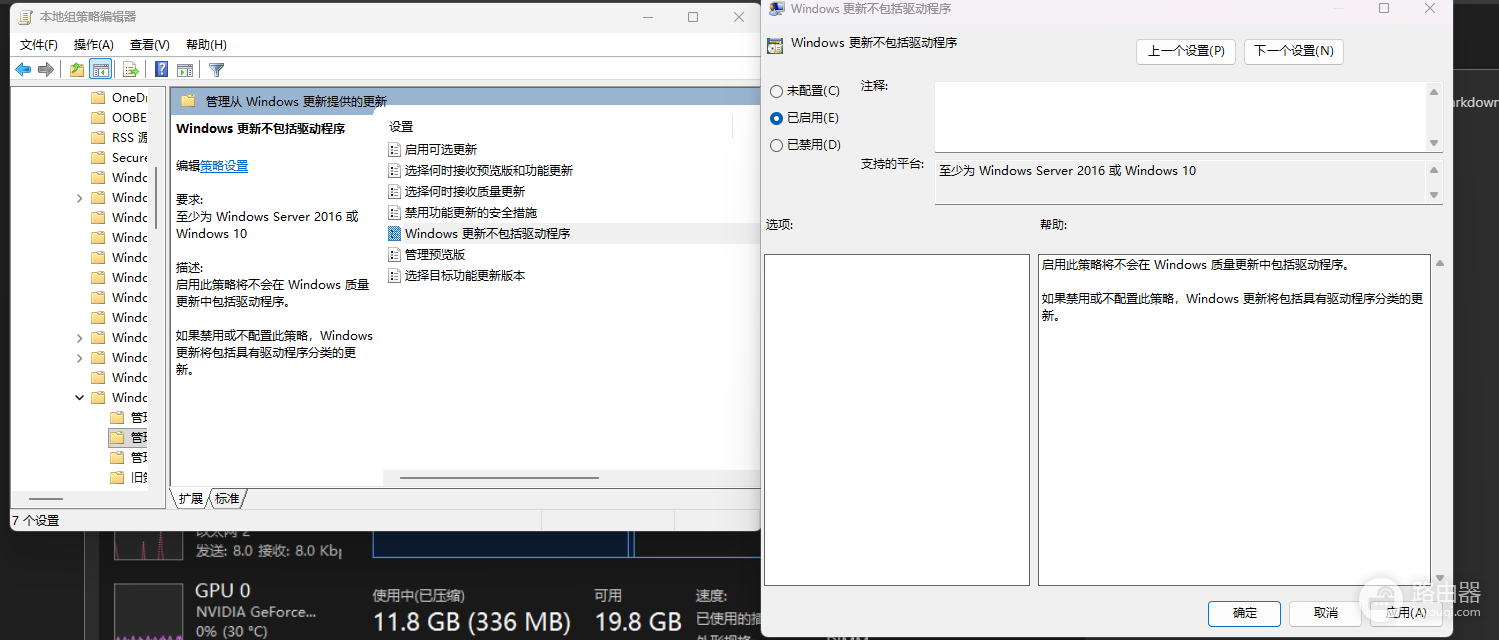
Task: Click the 注释 comment text box
Action: tap(1180, 116)
